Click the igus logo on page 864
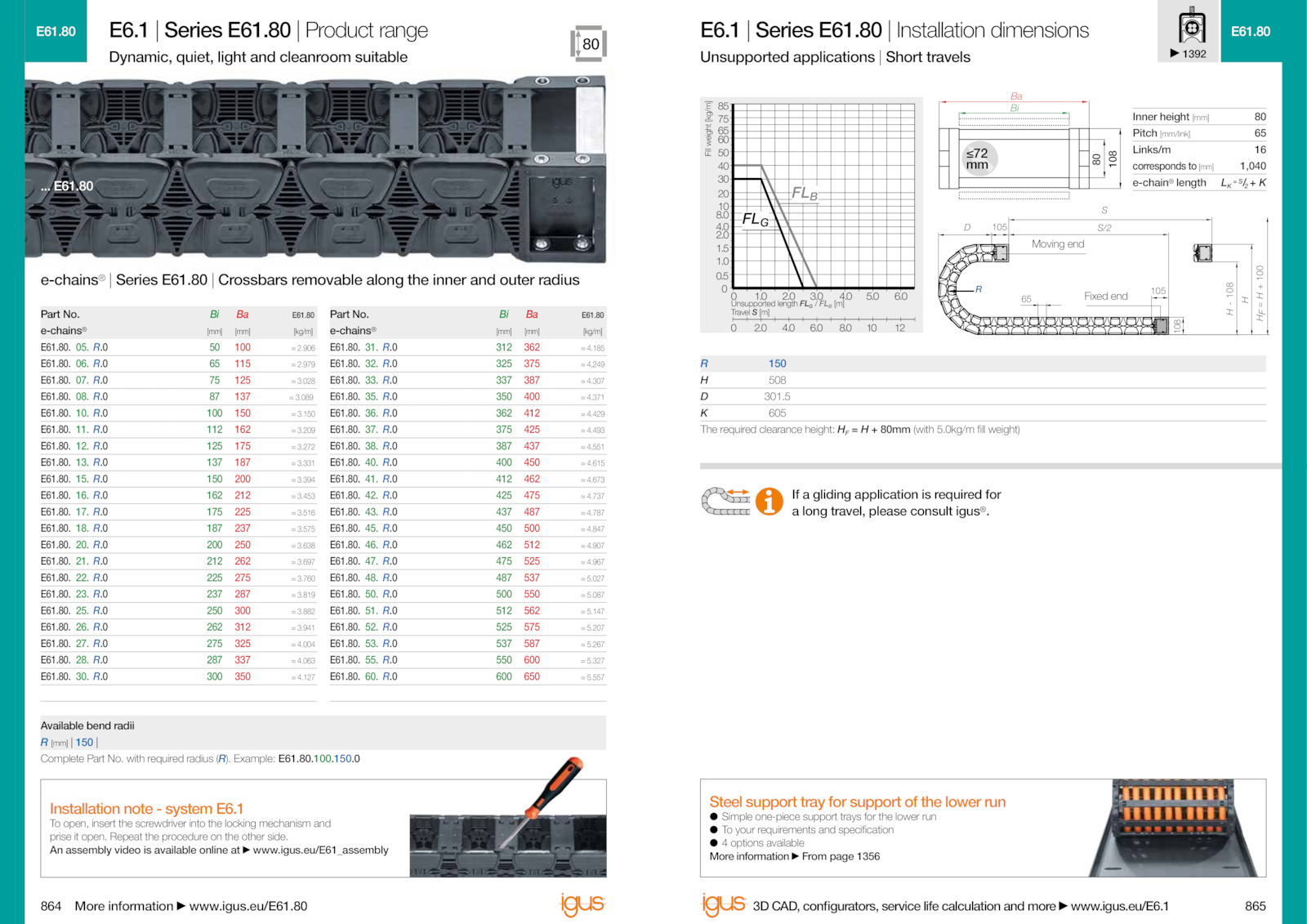Viewport: 1307px width, 924px height. point(582,904)
